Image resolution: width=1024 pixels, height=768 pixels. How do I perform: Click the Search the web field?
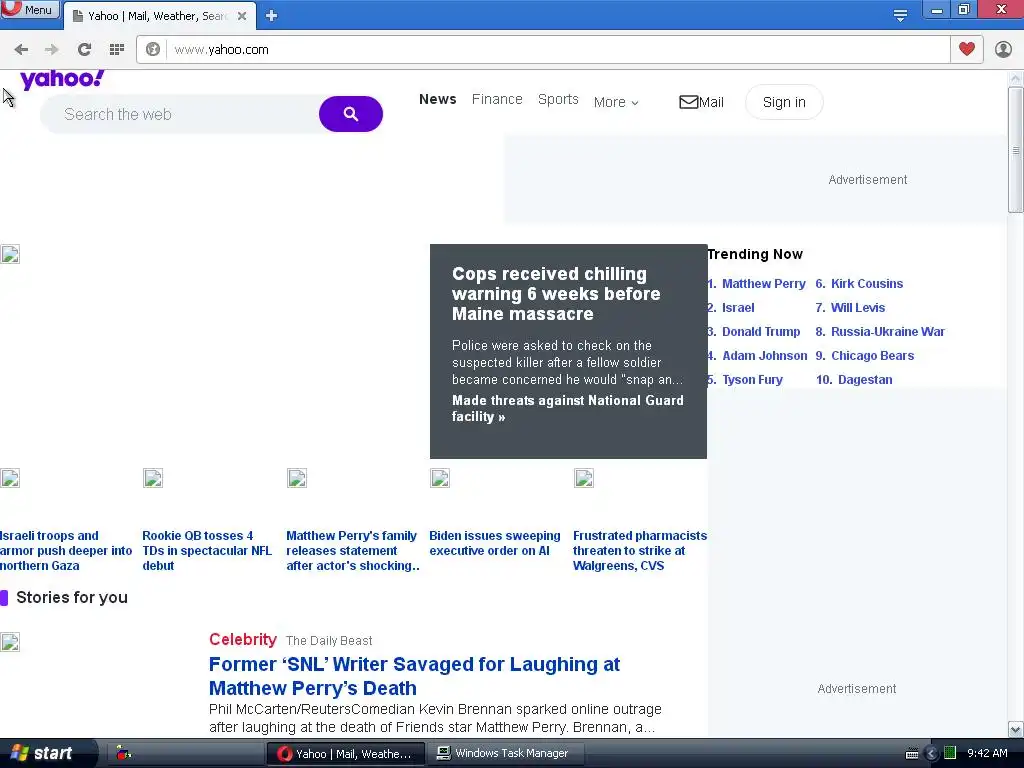(x=180, y=114)
